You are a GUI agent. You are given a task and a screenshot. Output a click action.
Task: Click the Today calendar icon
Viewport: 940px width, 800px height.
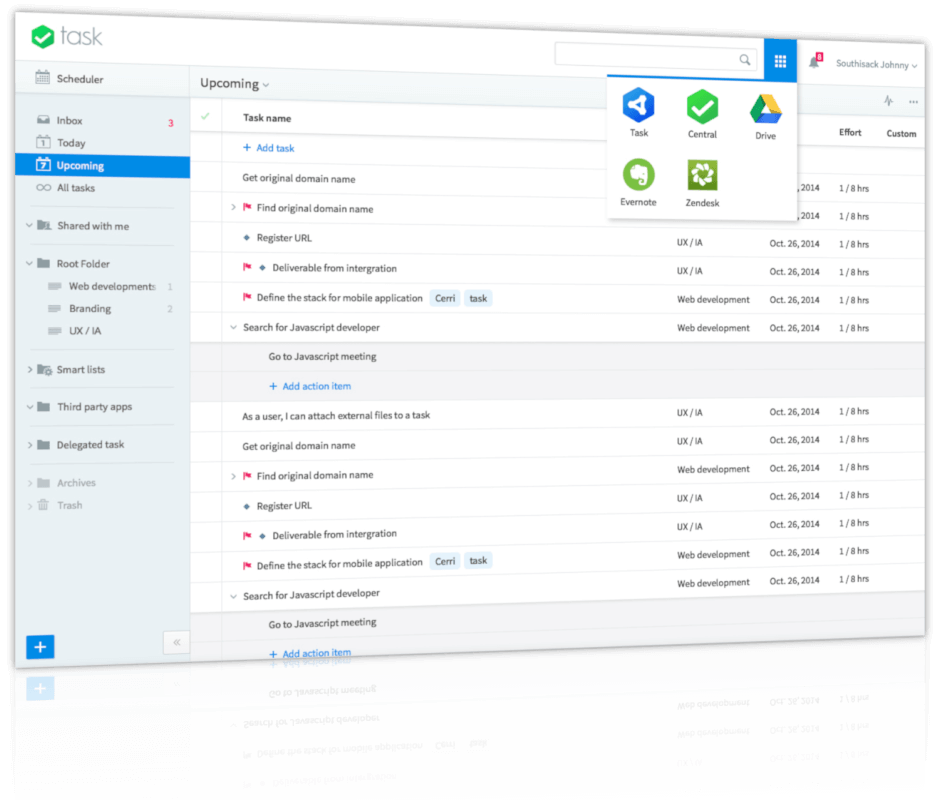click(x=43, y=142)
